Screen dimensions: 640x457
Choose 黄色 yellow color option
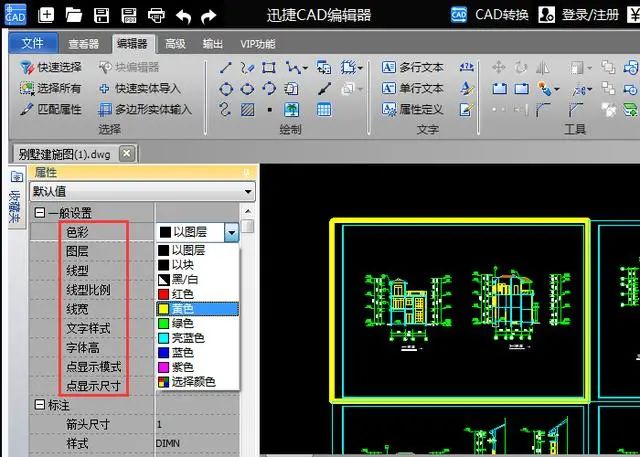(198, 309)
